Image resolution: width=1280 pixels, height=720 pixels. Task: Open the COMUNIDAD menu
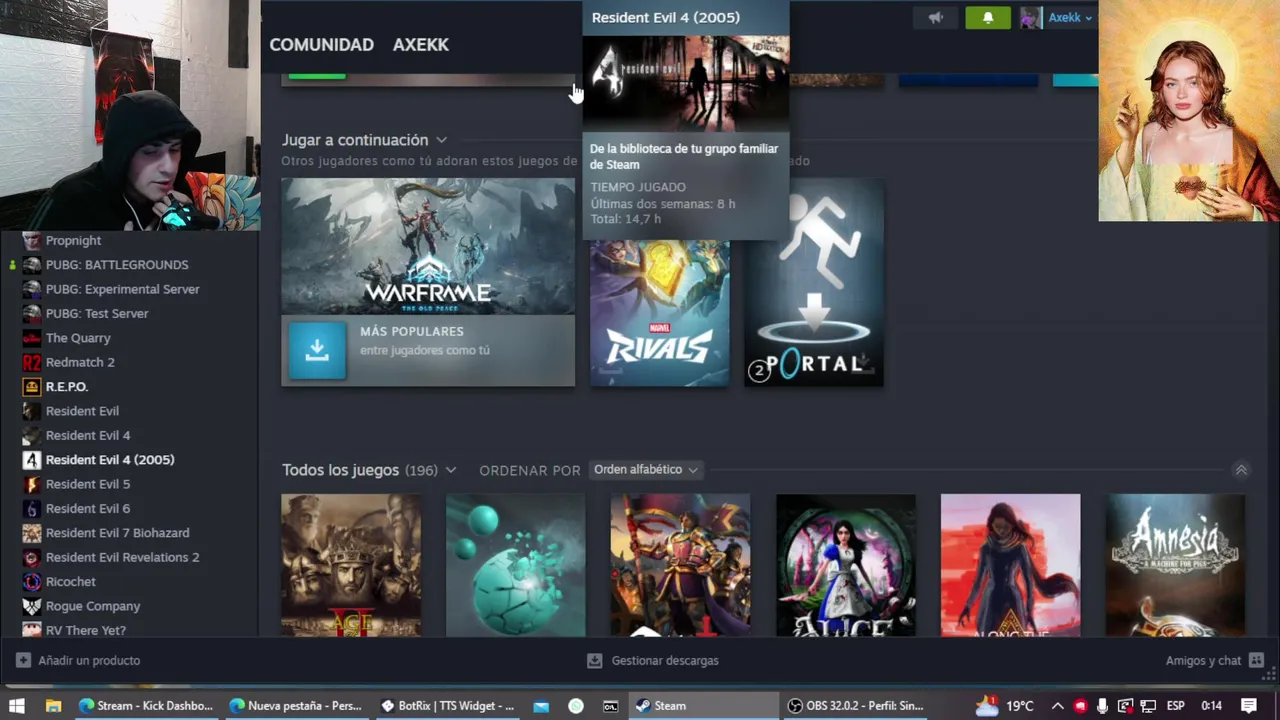pyautogui.click(x=321, y=45)
